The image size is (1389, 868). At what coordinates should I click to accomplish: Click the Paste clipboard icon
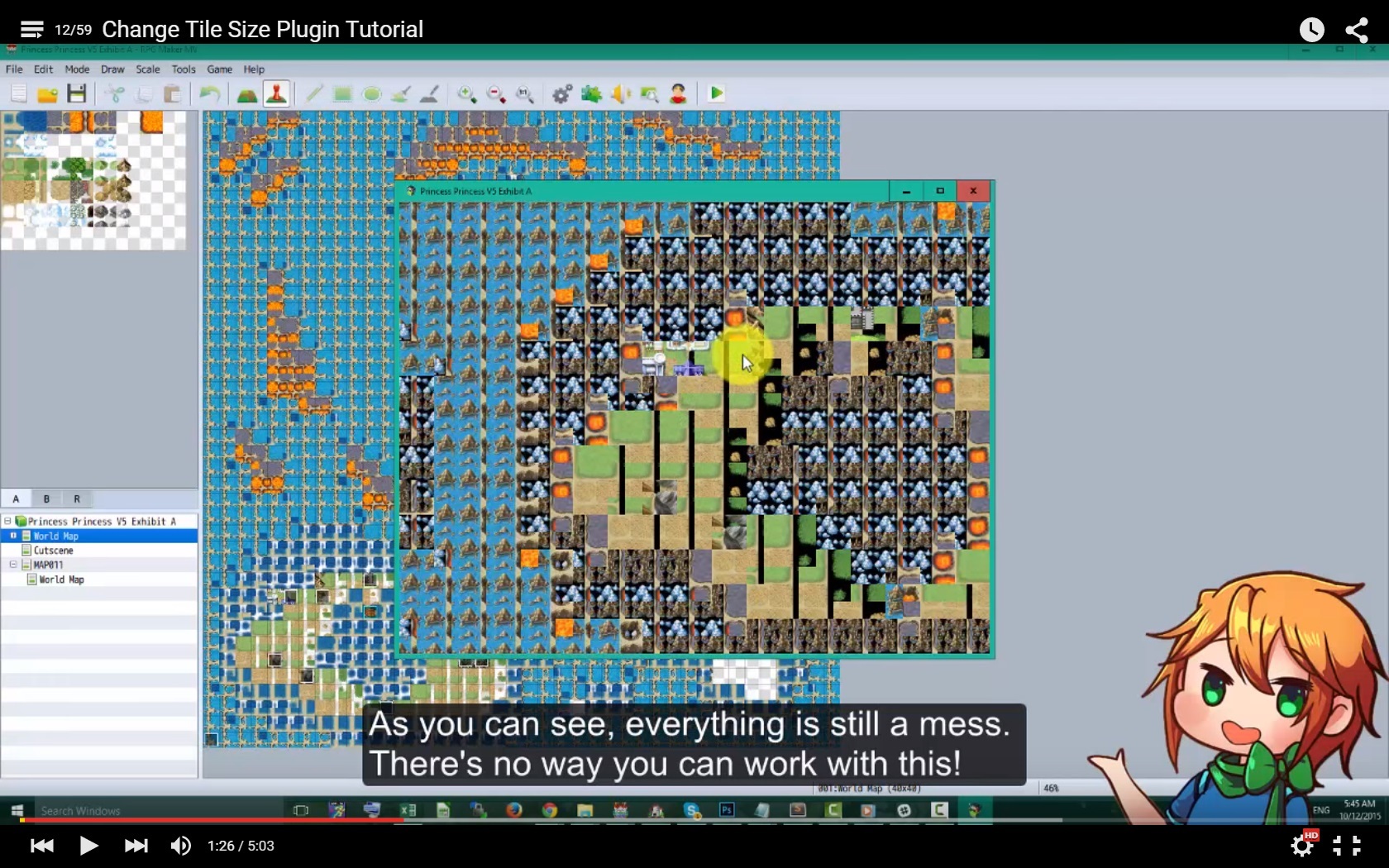[172, 93]
